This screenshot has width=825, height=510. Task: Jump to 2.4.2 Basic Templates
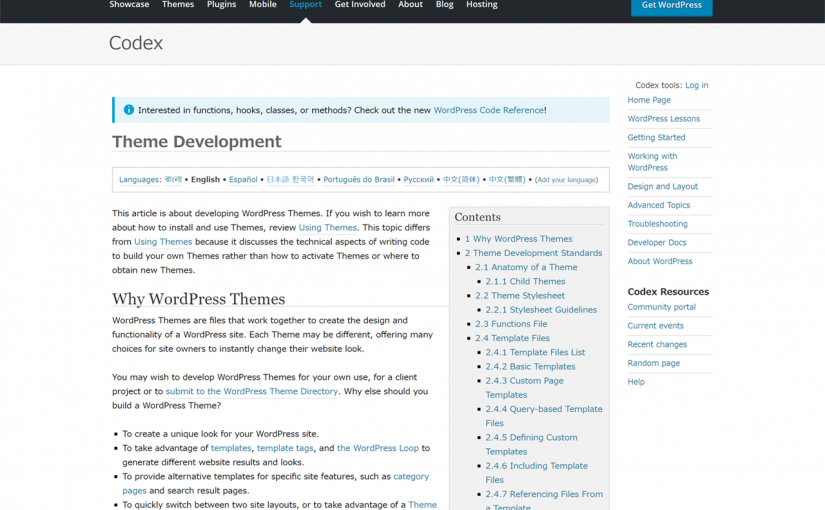(x=530, y=367)
